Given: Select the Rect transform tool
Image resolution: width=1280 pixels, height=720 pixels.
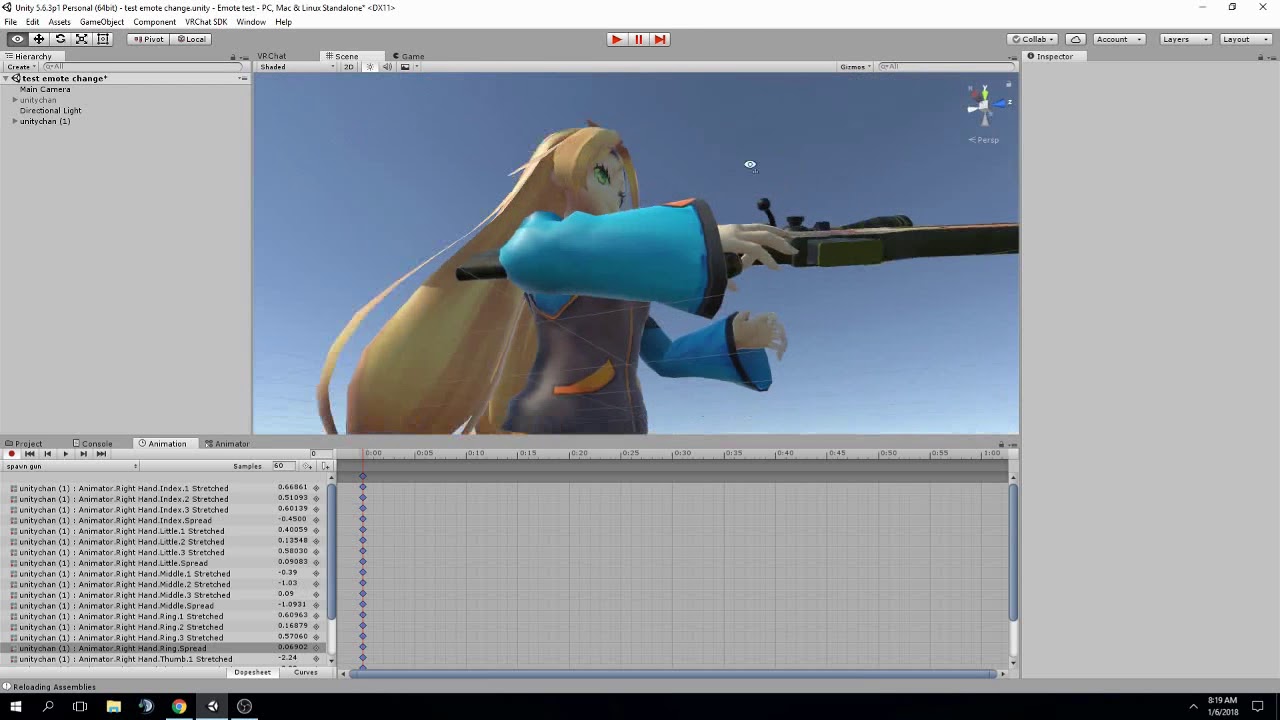Looking at the screenshot, I should point(102,39).
